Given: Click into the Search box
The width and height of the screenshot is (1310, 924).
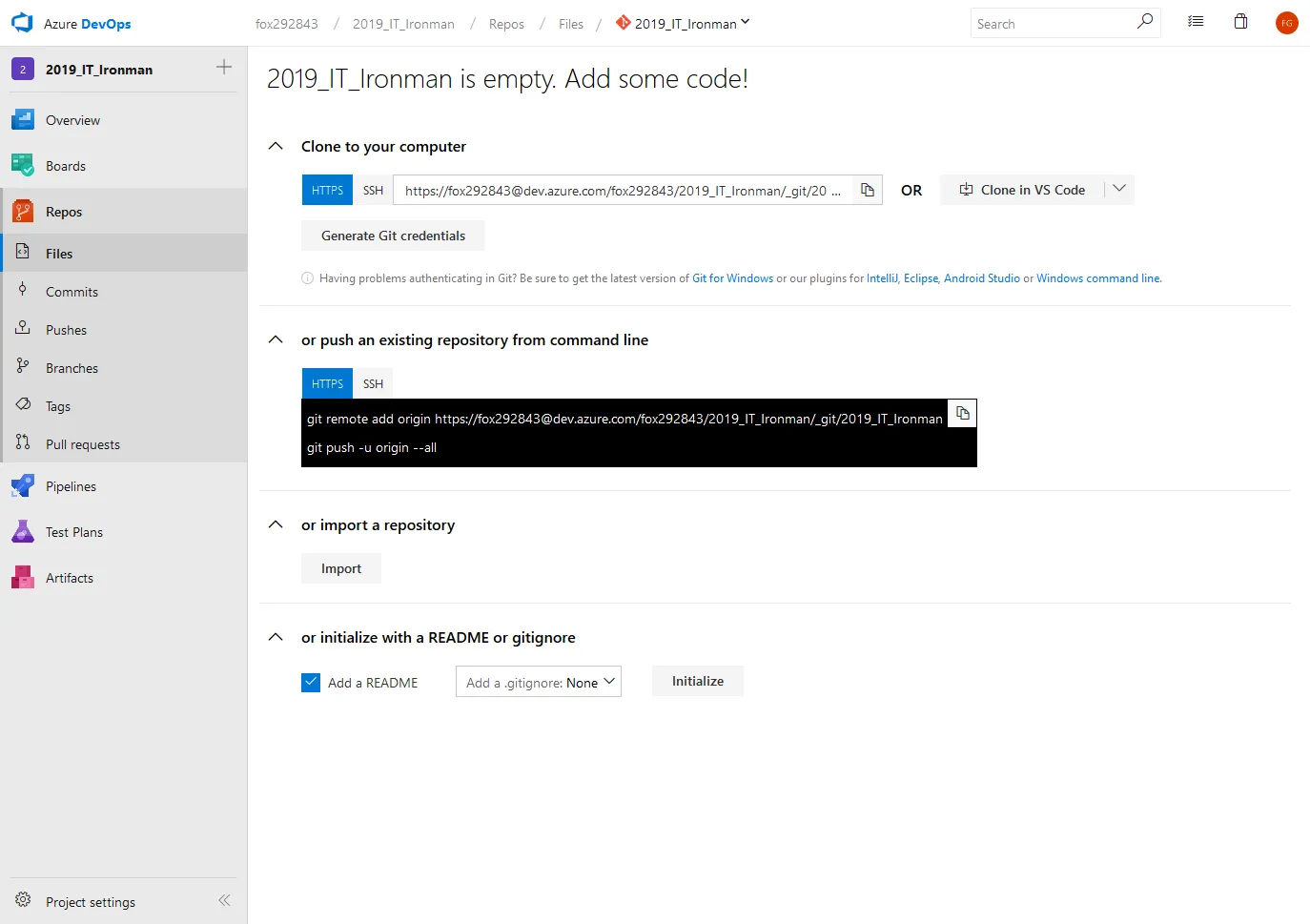Looking at the screenshot, I should click(x=1053, y=24).
